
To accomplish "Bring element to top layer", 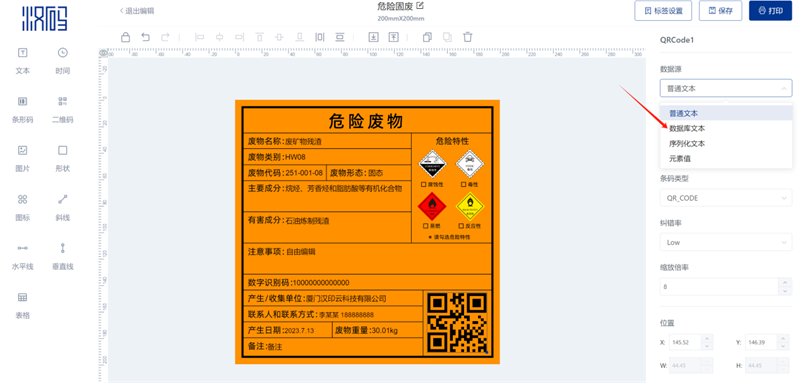I will click(393, 37).
